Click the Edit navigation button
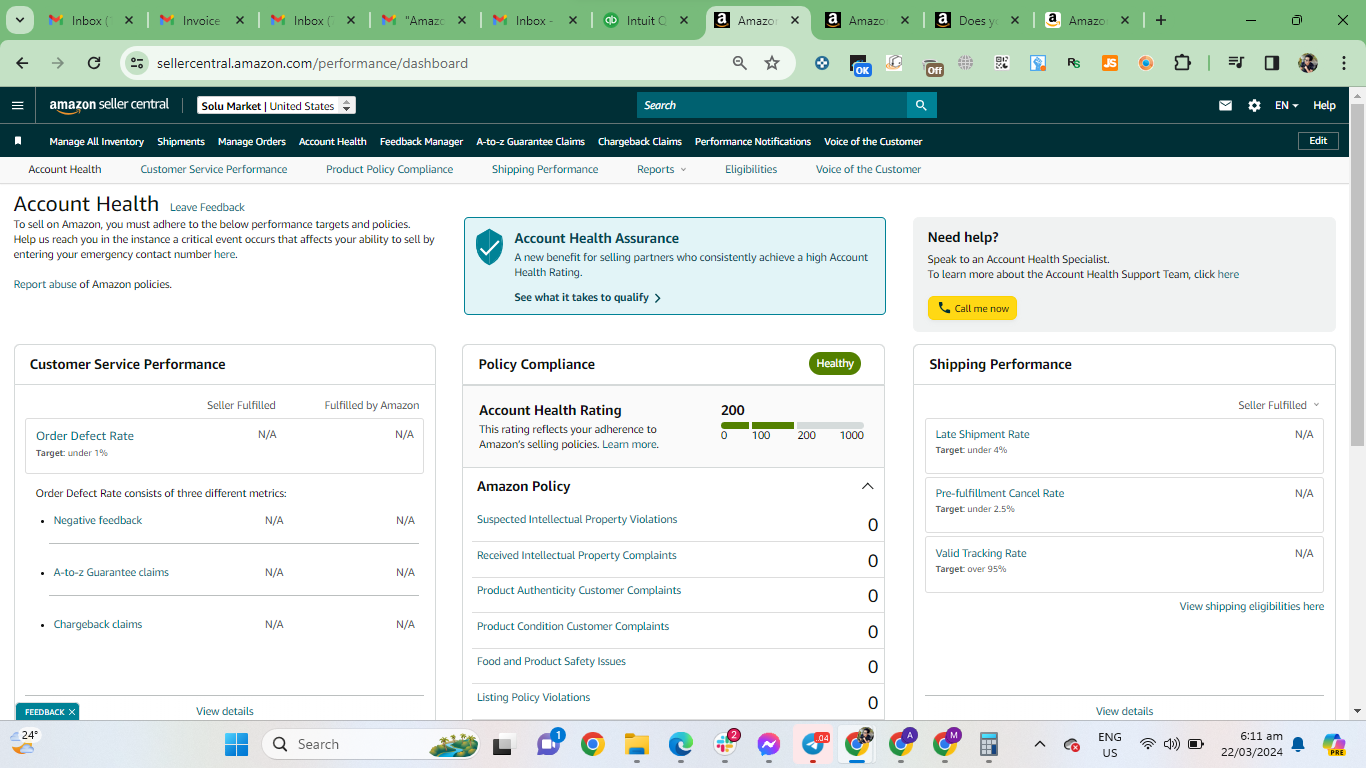Screen dimensions: 1366x768 pyautogui.click(x=1318, y=141)
